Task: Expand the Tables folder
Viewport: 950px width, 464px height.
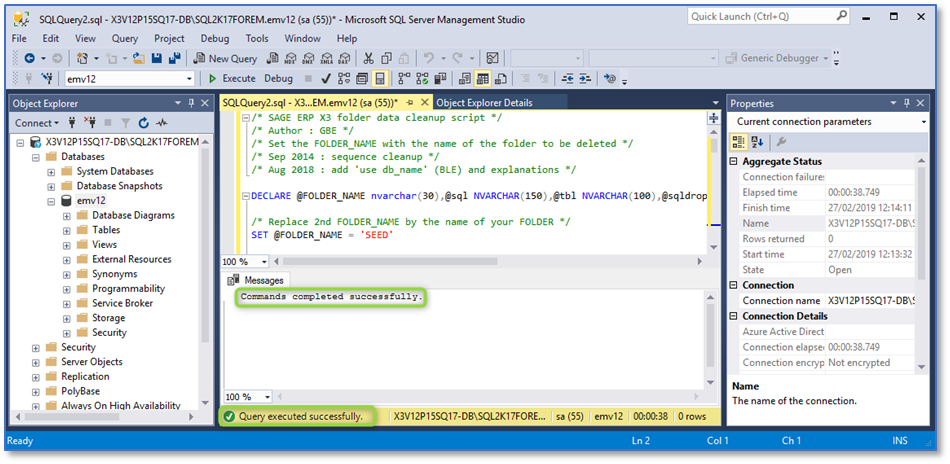Action: [x=66, y=230]
